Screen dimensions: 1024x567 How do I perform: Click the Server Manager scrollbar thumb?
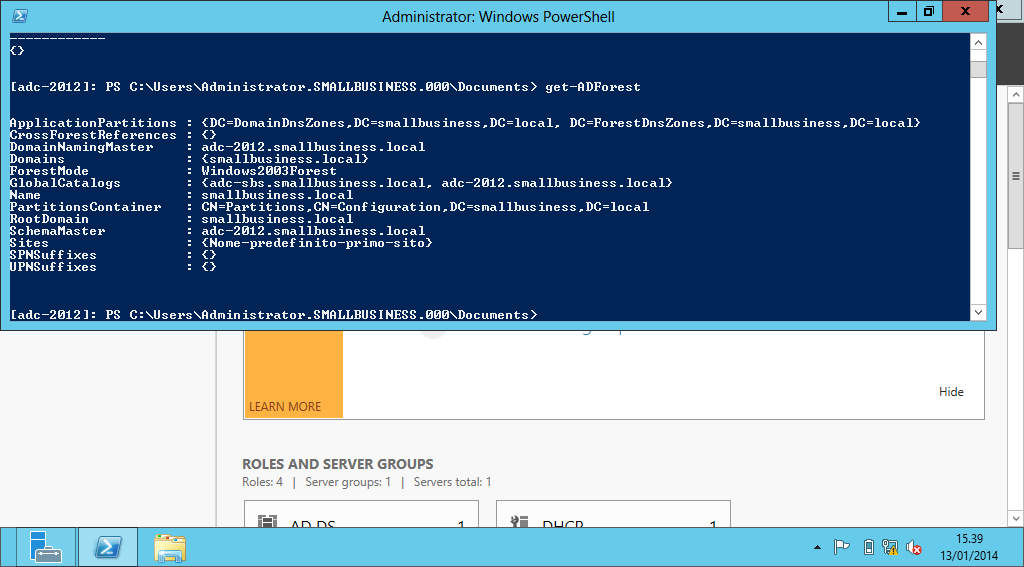[1016, 176]
